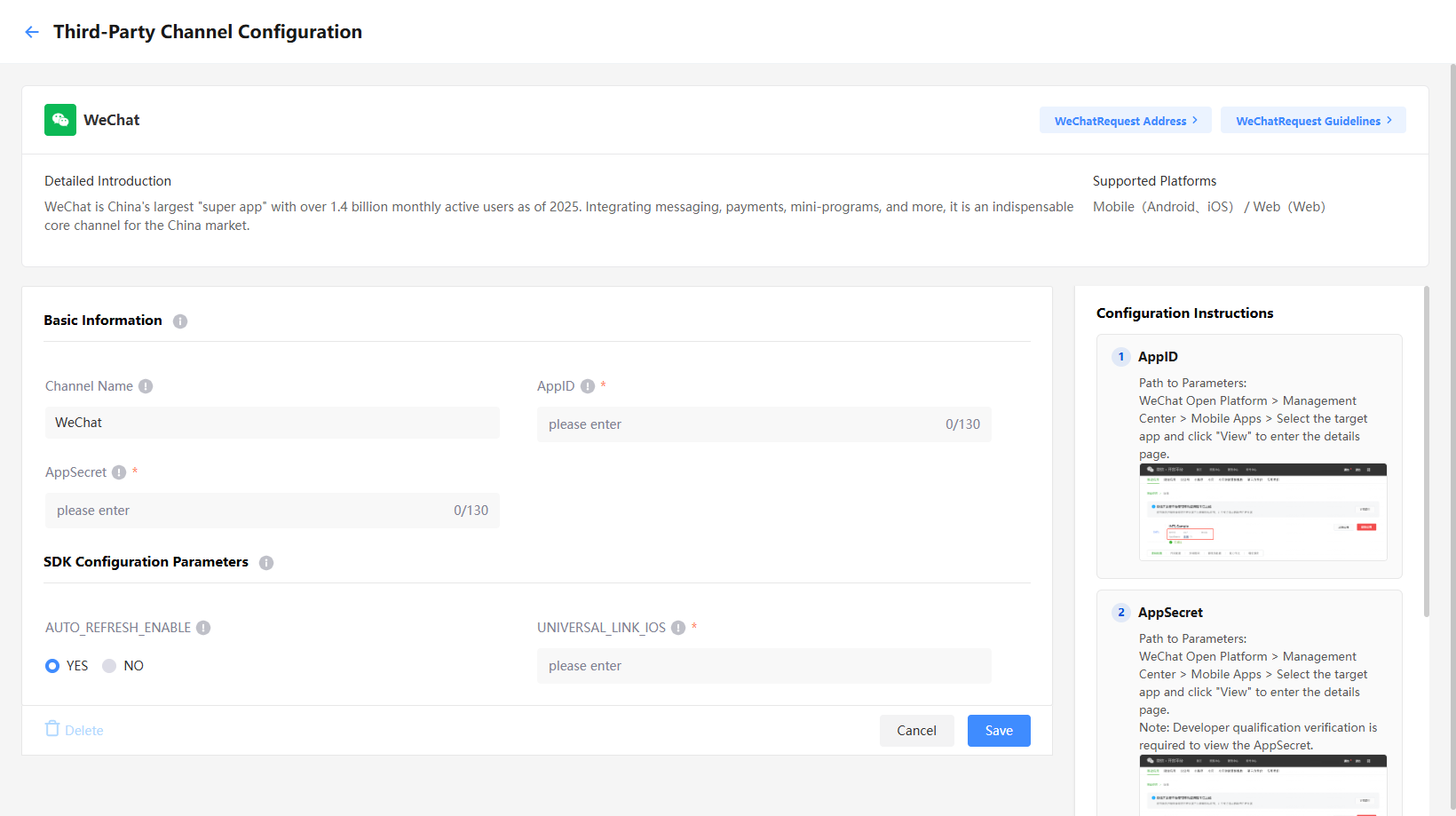Click the AppID step heading in instructions
Screen dimensions: 1456x816
click(1158, 357)
